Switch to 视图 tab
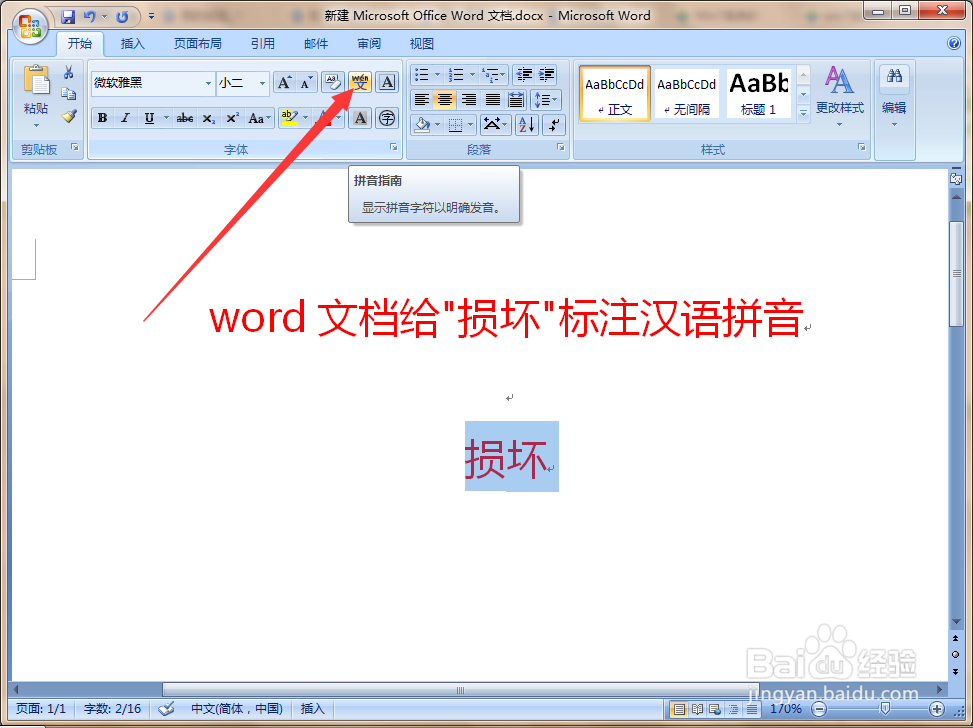This screenshot has width=973, height=728. [422, 43]
